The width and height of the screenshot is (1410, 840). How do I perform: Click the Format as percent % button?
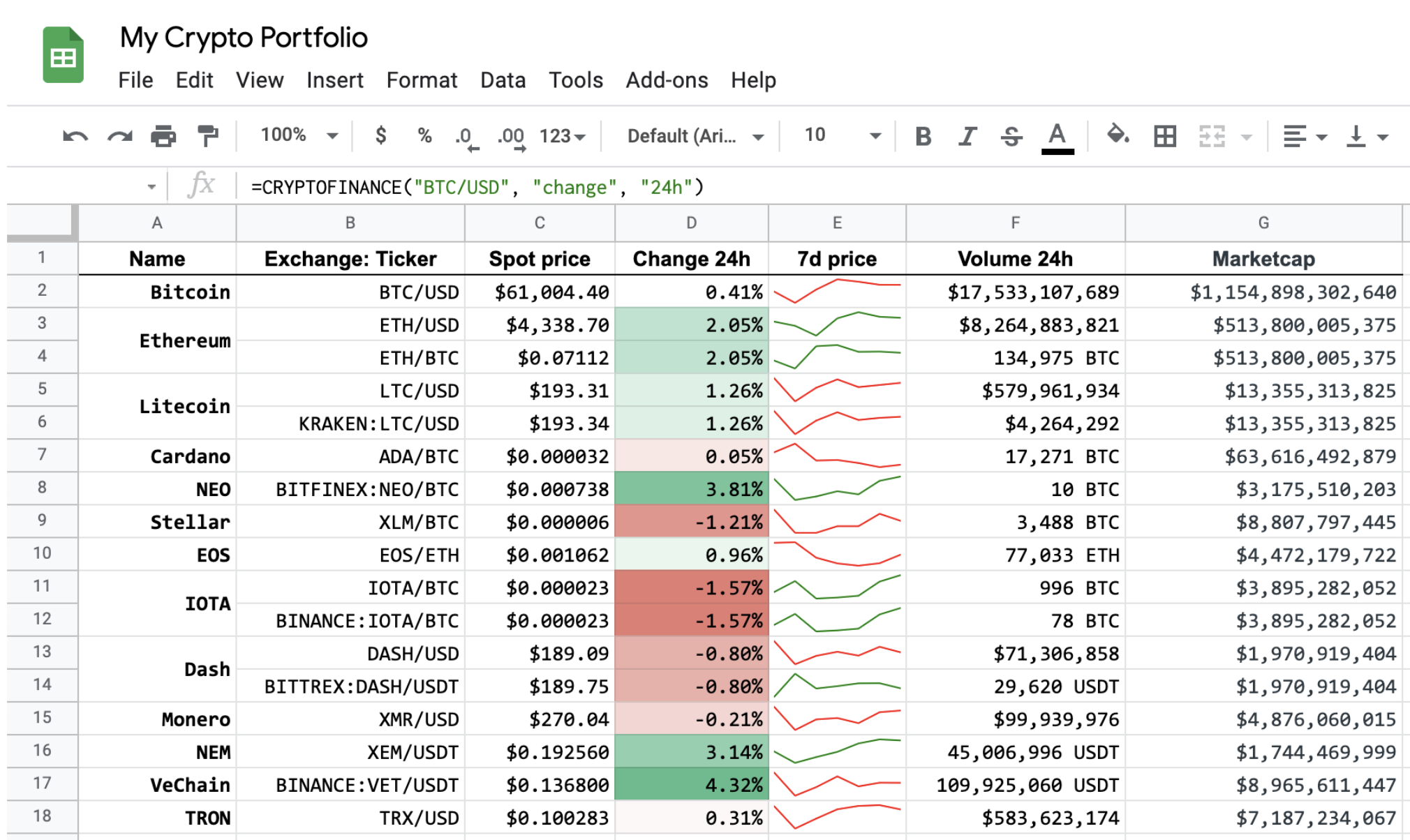point(424,135)
